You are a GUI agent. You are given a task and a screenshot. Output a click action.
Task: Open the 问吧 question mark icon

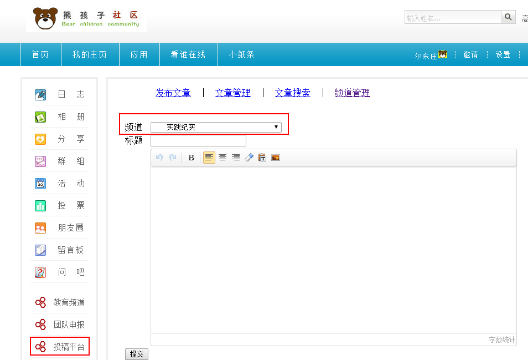[40, 272]
